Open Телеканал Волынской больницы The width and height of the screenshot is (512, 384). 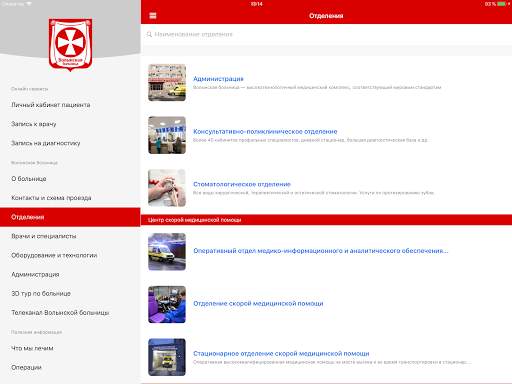click(x=60, y=313)
